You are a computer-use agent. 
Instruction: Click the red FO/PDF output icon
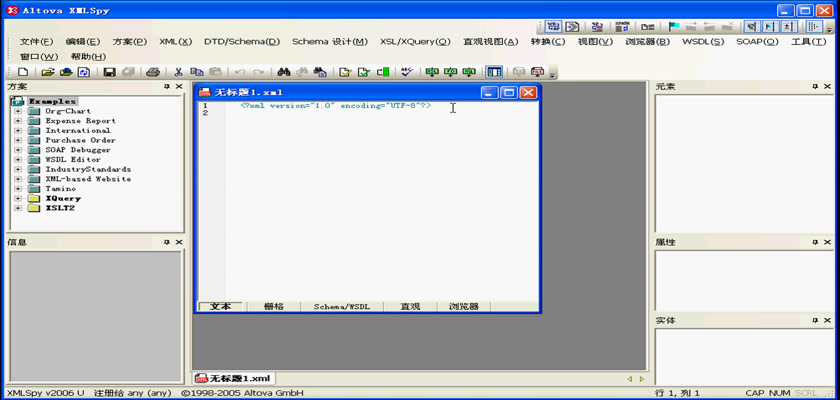click(x=537, y=72)
